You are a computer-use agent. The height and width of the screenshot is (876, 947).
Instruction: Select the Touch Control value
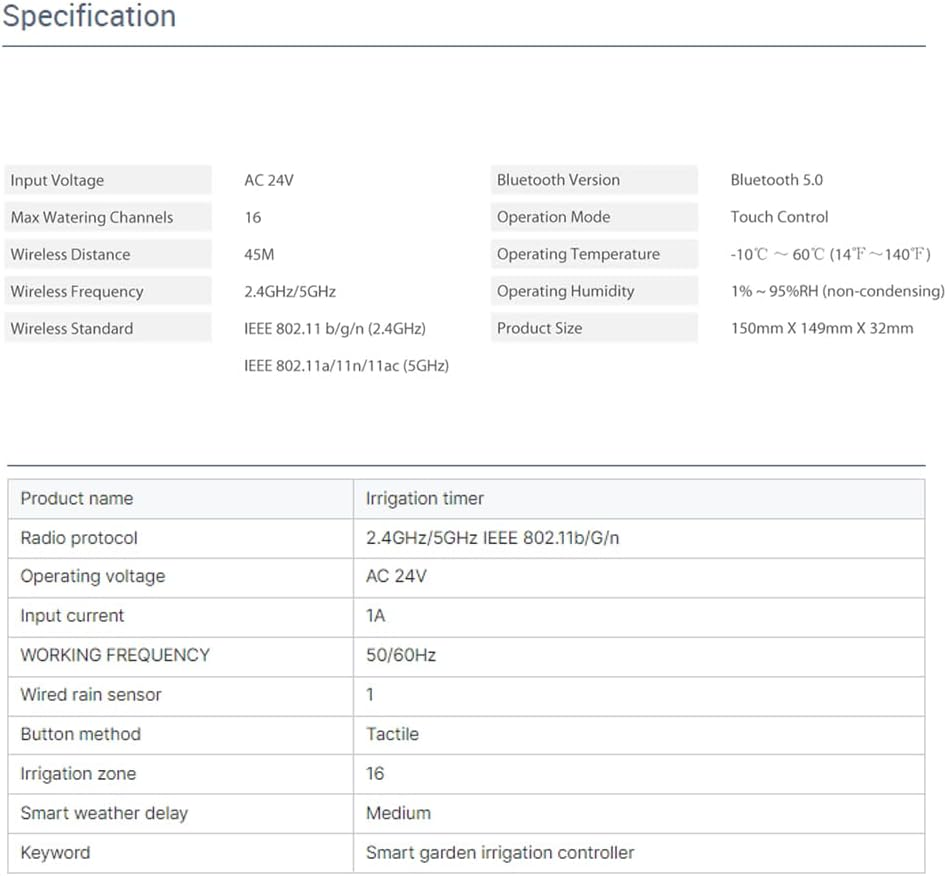pyautogui.click(x=779, y=218)
